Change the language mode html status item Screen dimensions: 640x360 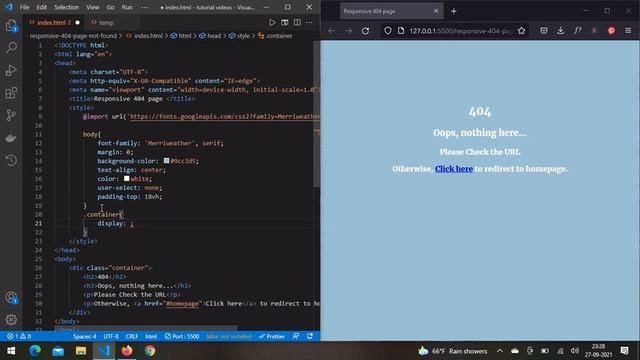151,336
